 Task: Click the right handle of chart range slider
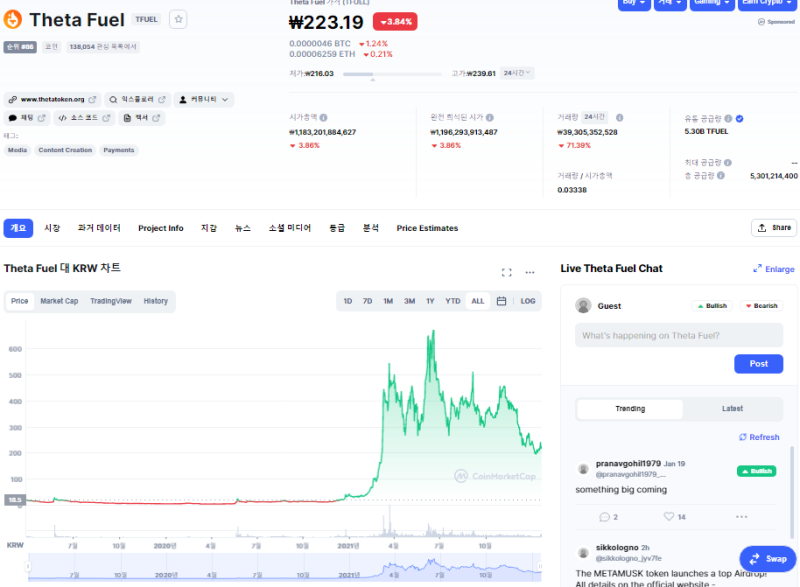point(540,567)
